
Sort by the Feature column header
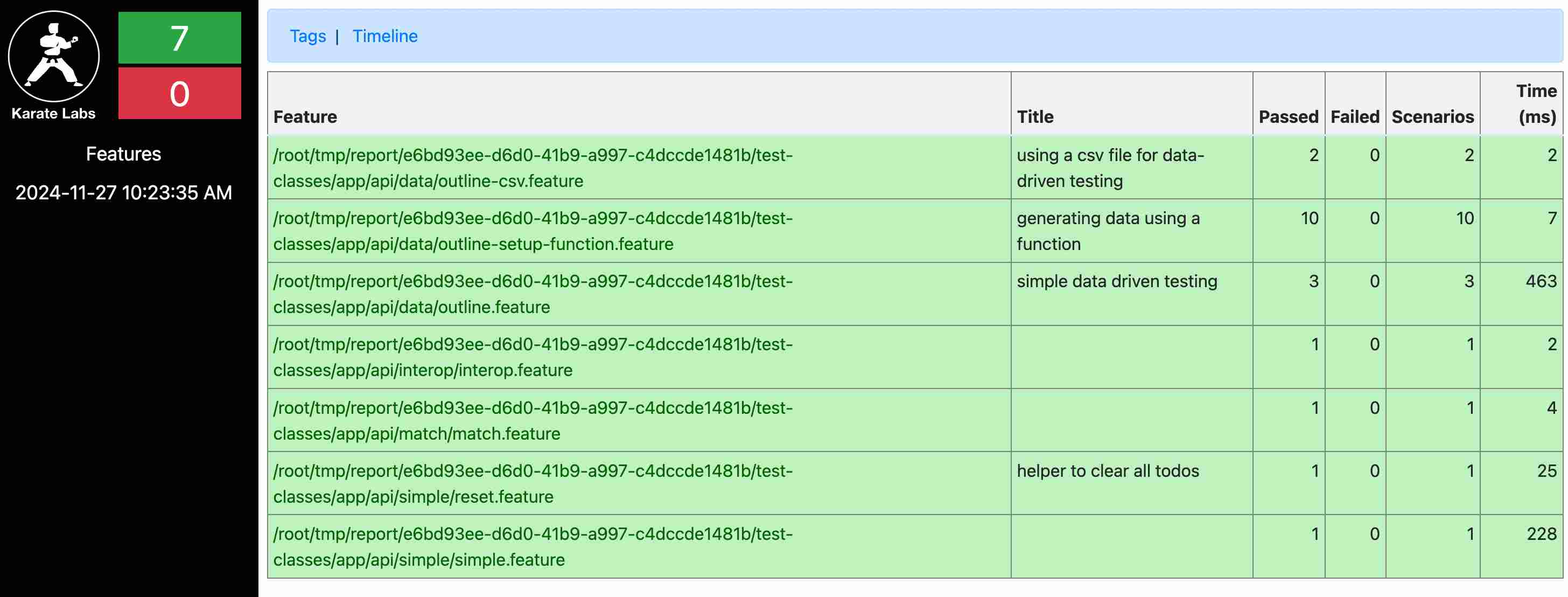pyautogui.click(x=305, y=116)
